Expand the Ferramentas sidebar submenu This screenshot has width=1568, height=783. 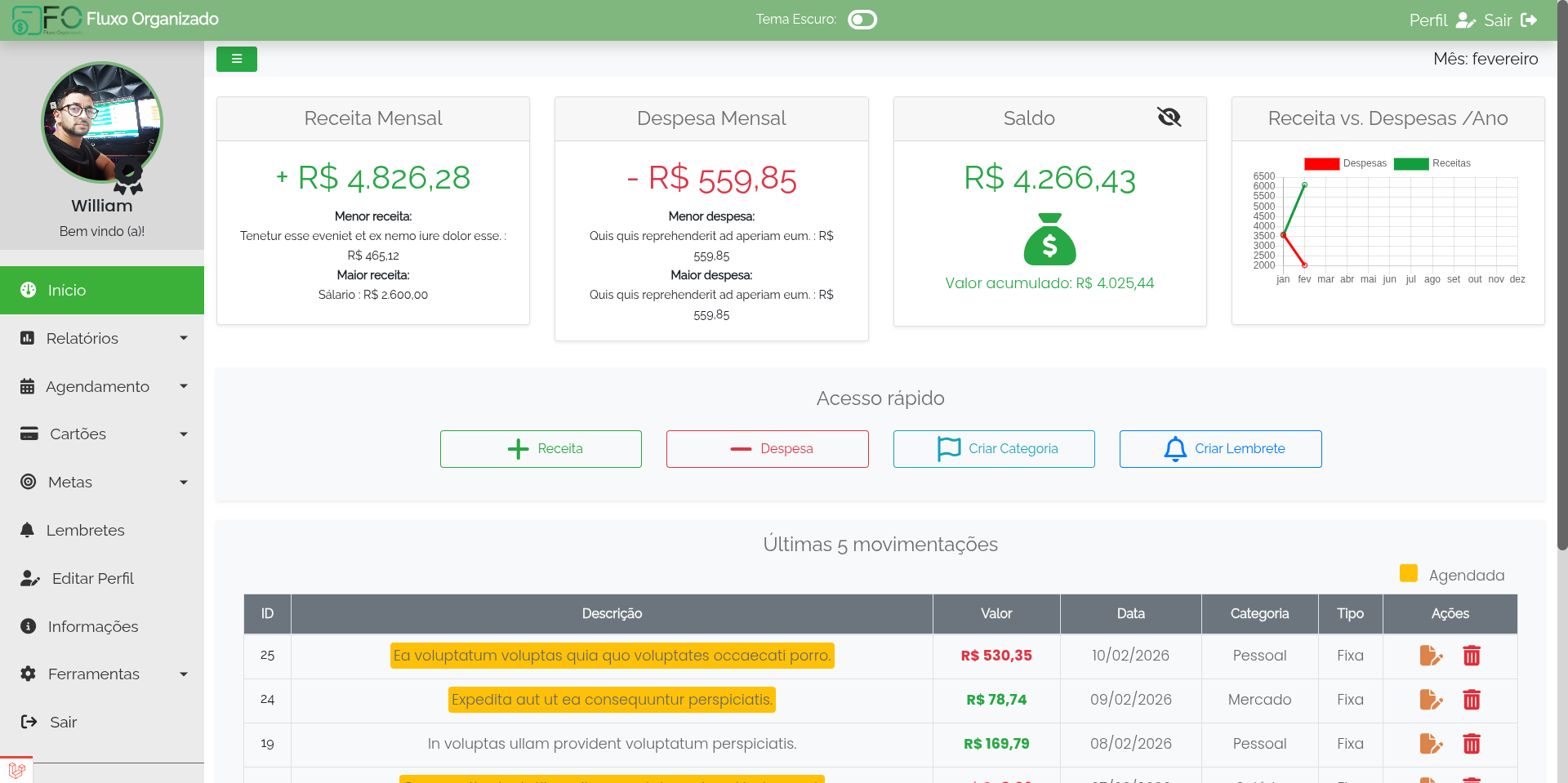[x=102, y=674]
